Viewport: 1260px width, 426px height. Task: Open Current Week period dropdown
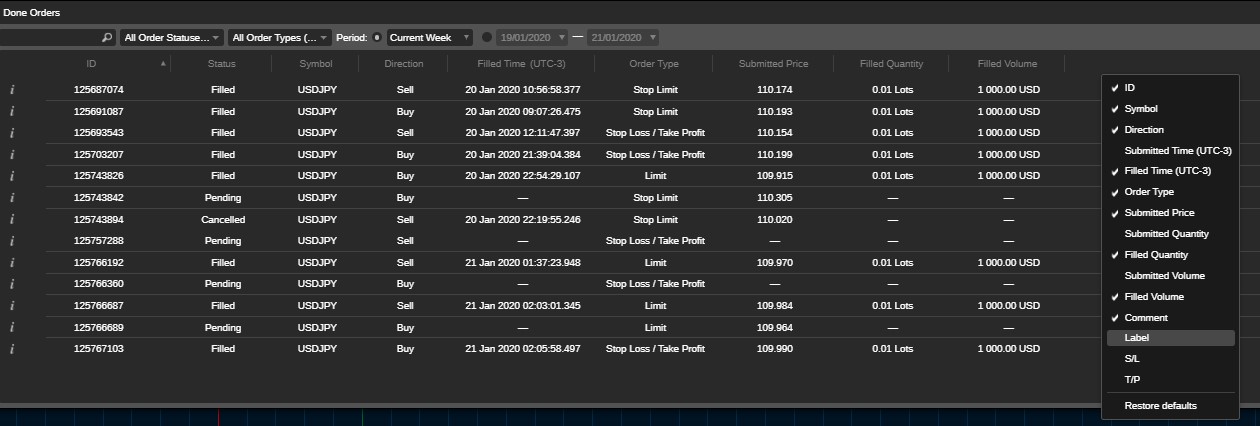click(429, 37)
